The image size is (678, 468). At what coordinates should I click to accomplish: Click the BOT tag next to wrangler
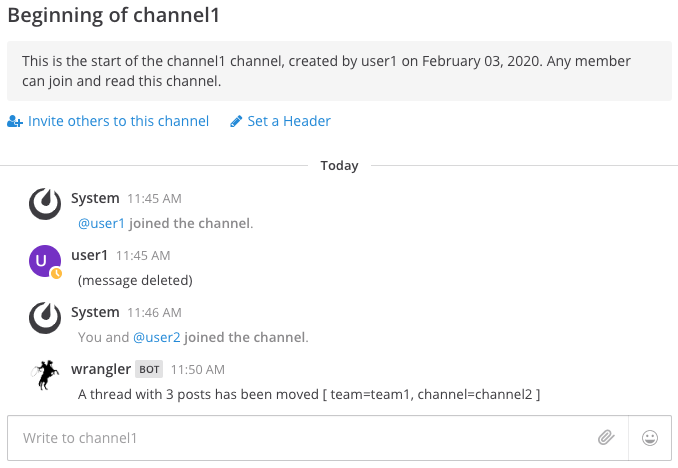[149, 369]
